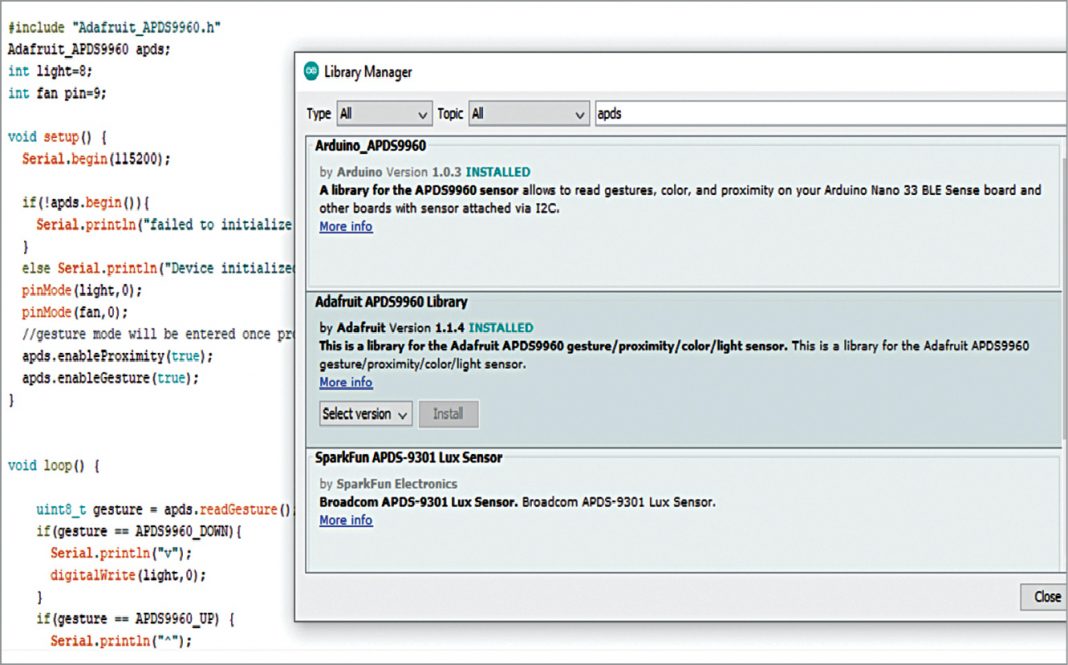This screenshot has height=665, width=1068.
Task: Expand the Select version dropdown
Action: pyautogui.click(x=366, y=414)
